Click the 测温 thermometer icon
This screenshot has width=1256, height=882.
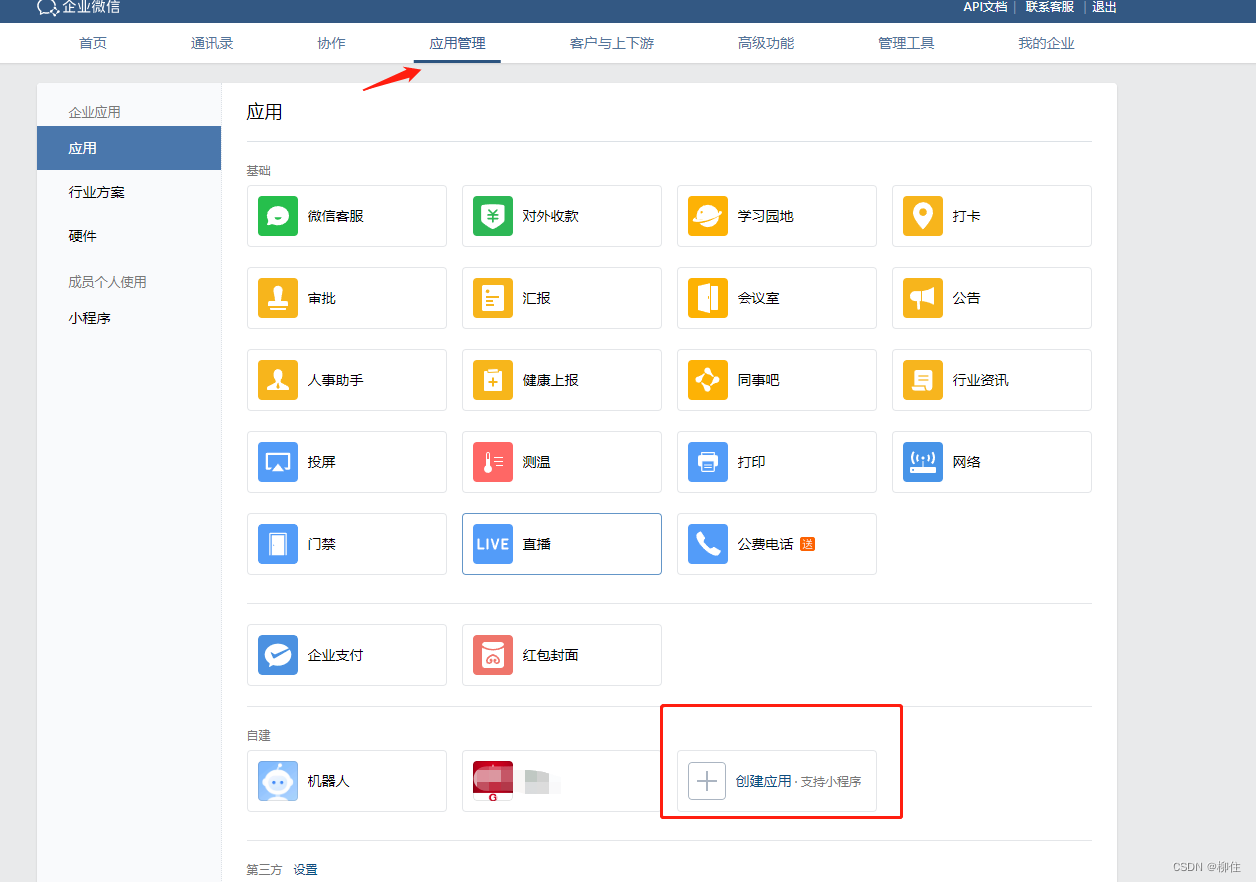[x=493, y=462]
